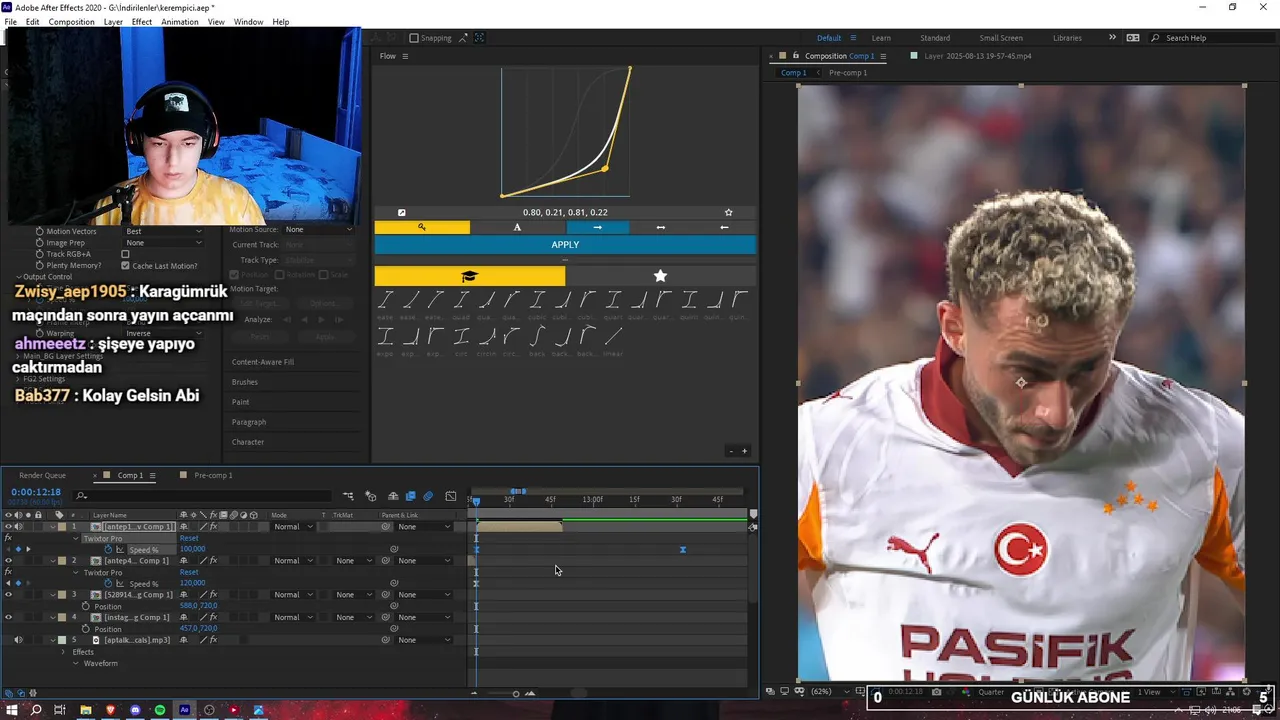Open Content-Aware Fill panel
The height and width of the screenshot is (720, 1280).
click(263, 362)
